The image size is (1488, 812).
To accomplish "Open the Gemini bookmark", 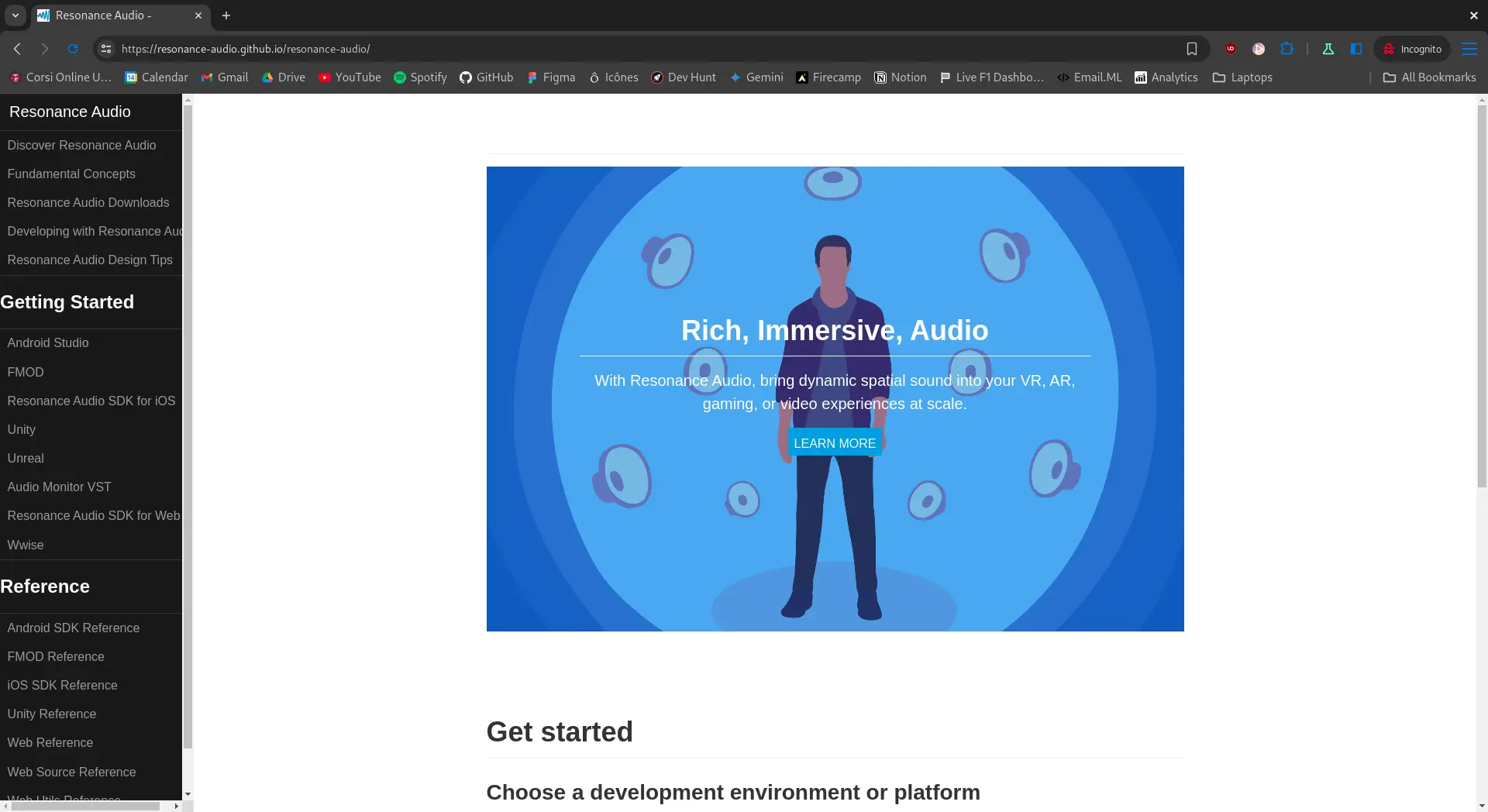I will [x=756, y=77].
